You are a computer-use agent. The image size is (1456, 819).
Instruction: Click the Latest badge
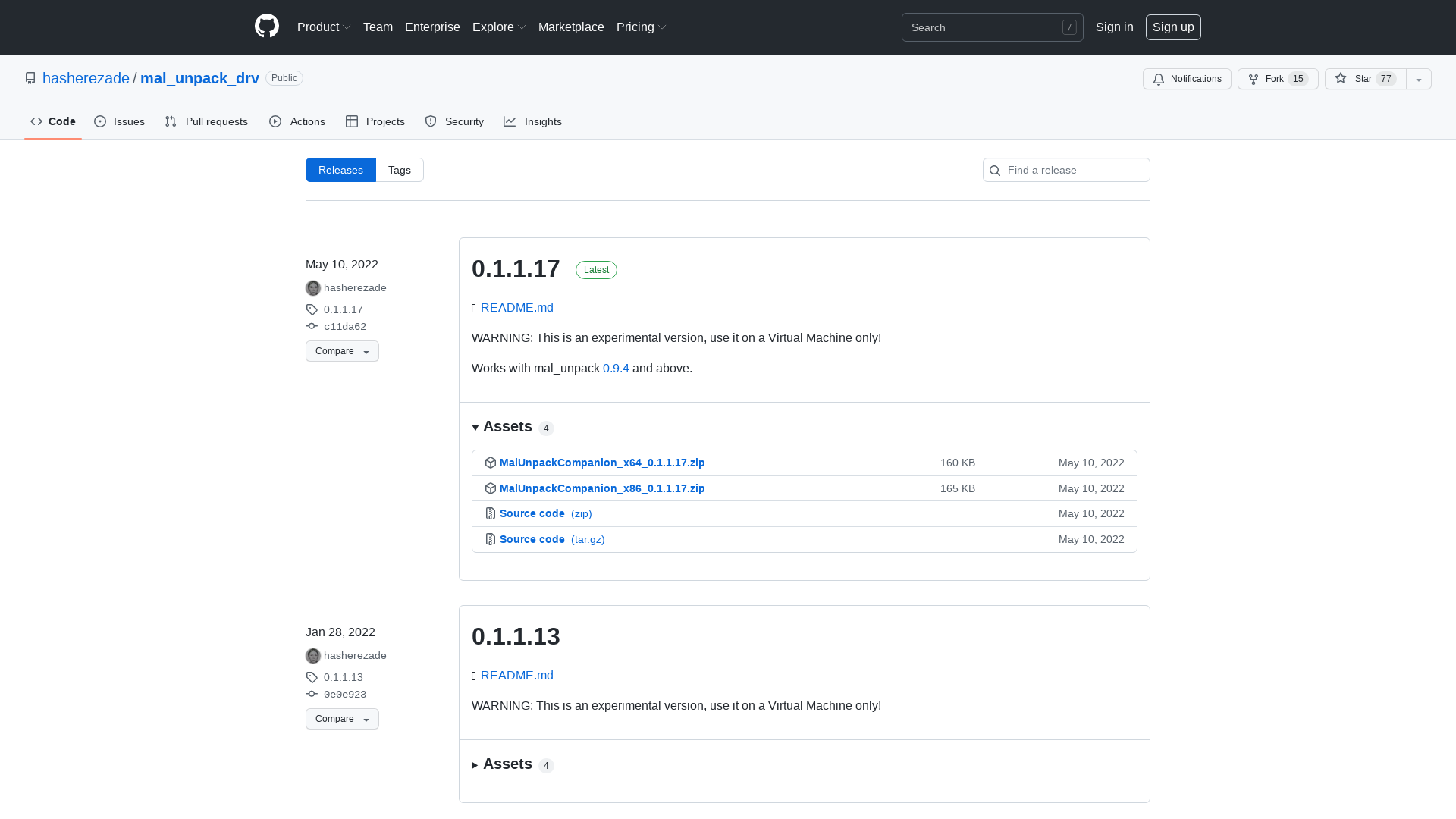click(x=596, y=270)
